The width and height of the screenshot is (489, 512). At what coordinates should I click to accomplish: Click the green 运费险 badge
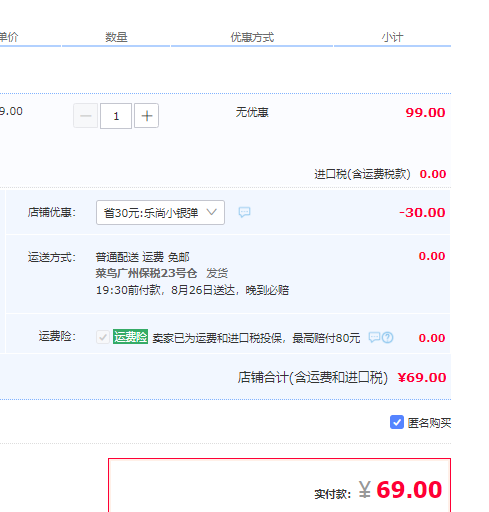coord(130,337)
